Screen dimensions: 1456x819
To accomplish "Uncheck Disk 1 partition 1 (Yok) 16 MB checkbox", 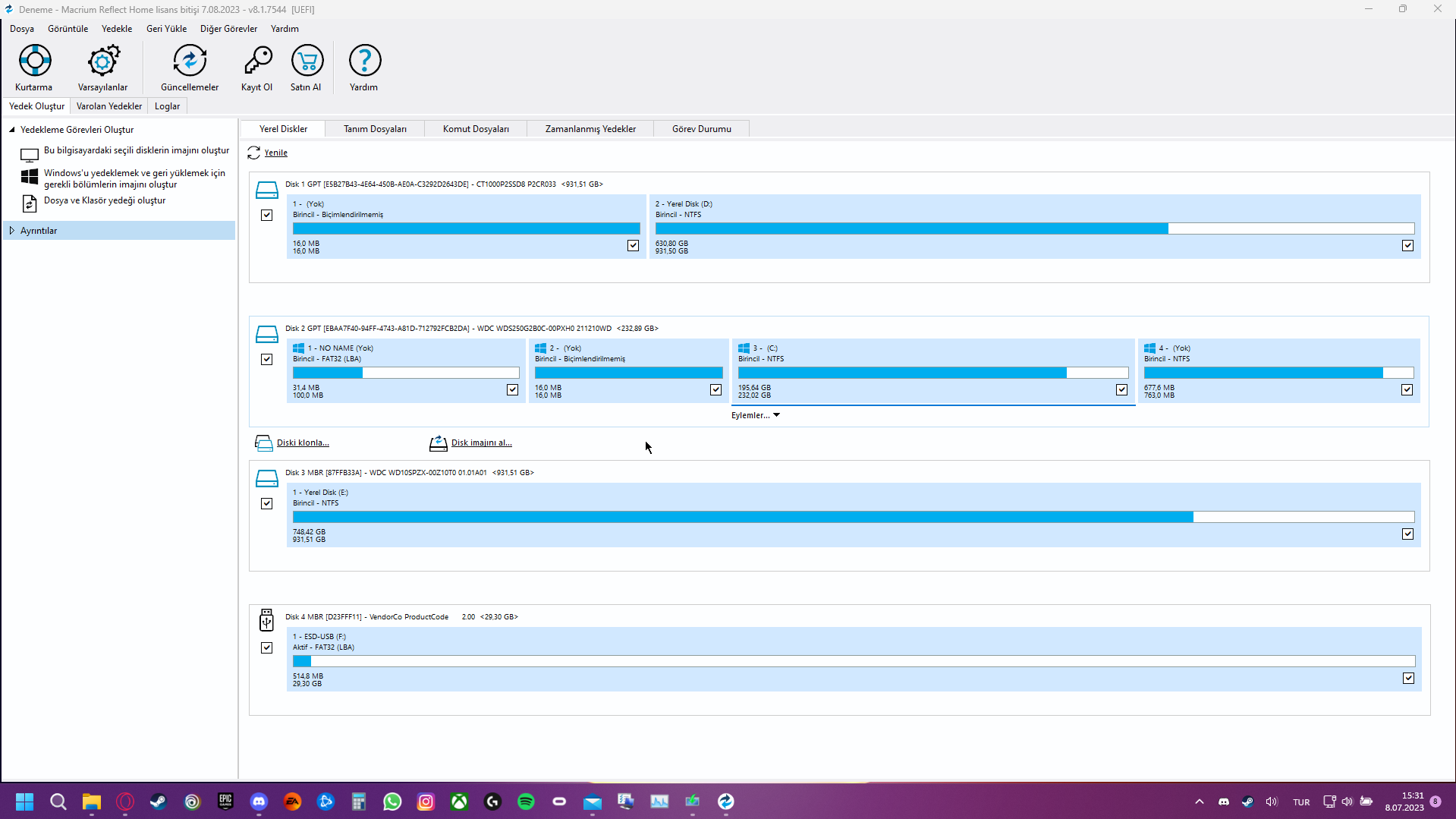I will pos(633,246).
